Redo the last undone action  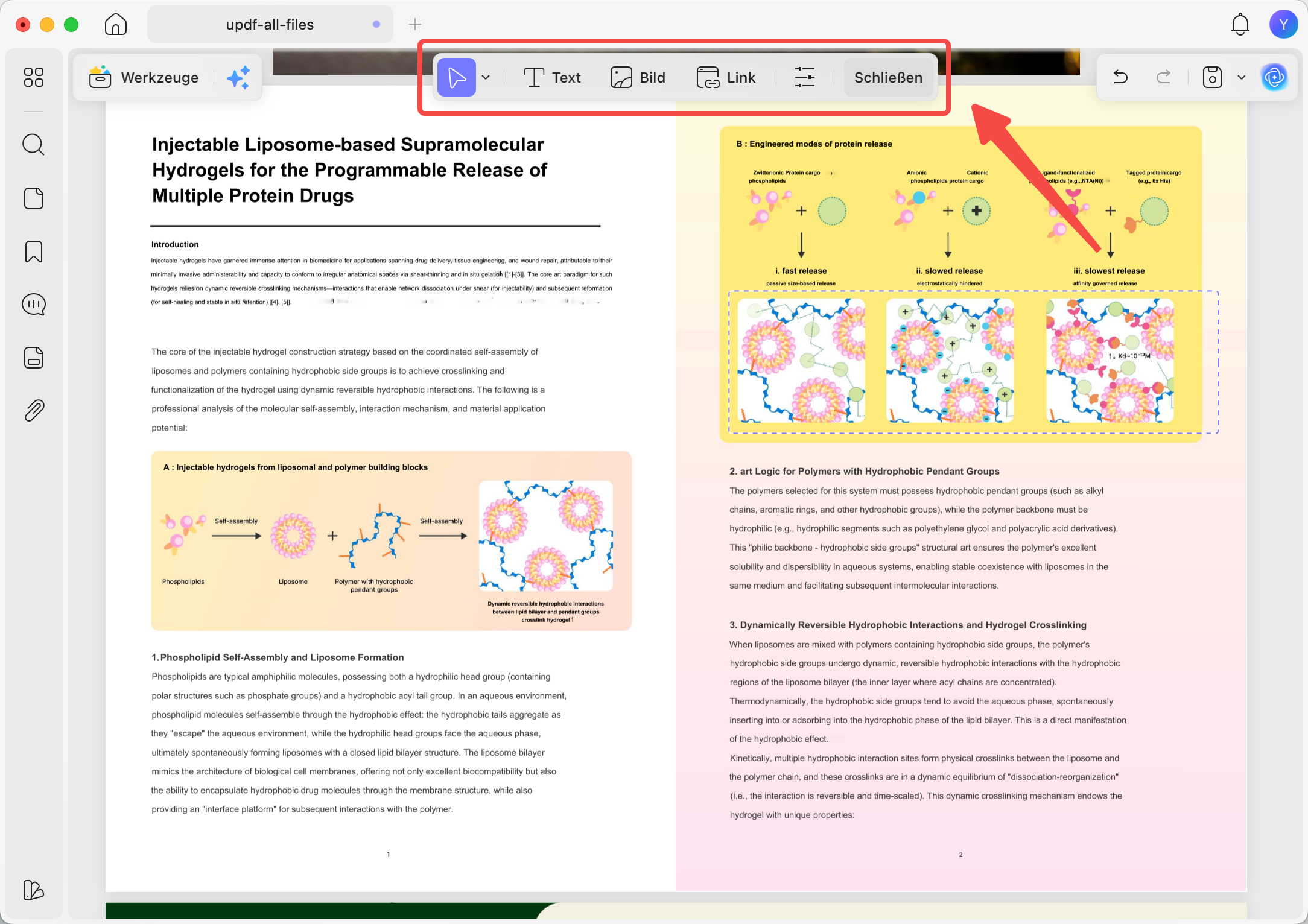coord(1164,77)
